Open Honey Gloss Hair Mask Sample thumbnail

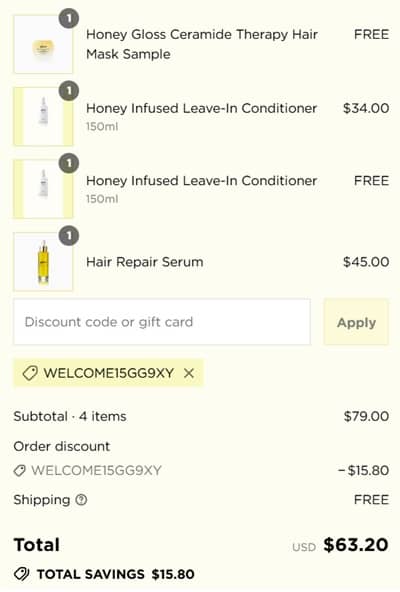coord(43,44)
